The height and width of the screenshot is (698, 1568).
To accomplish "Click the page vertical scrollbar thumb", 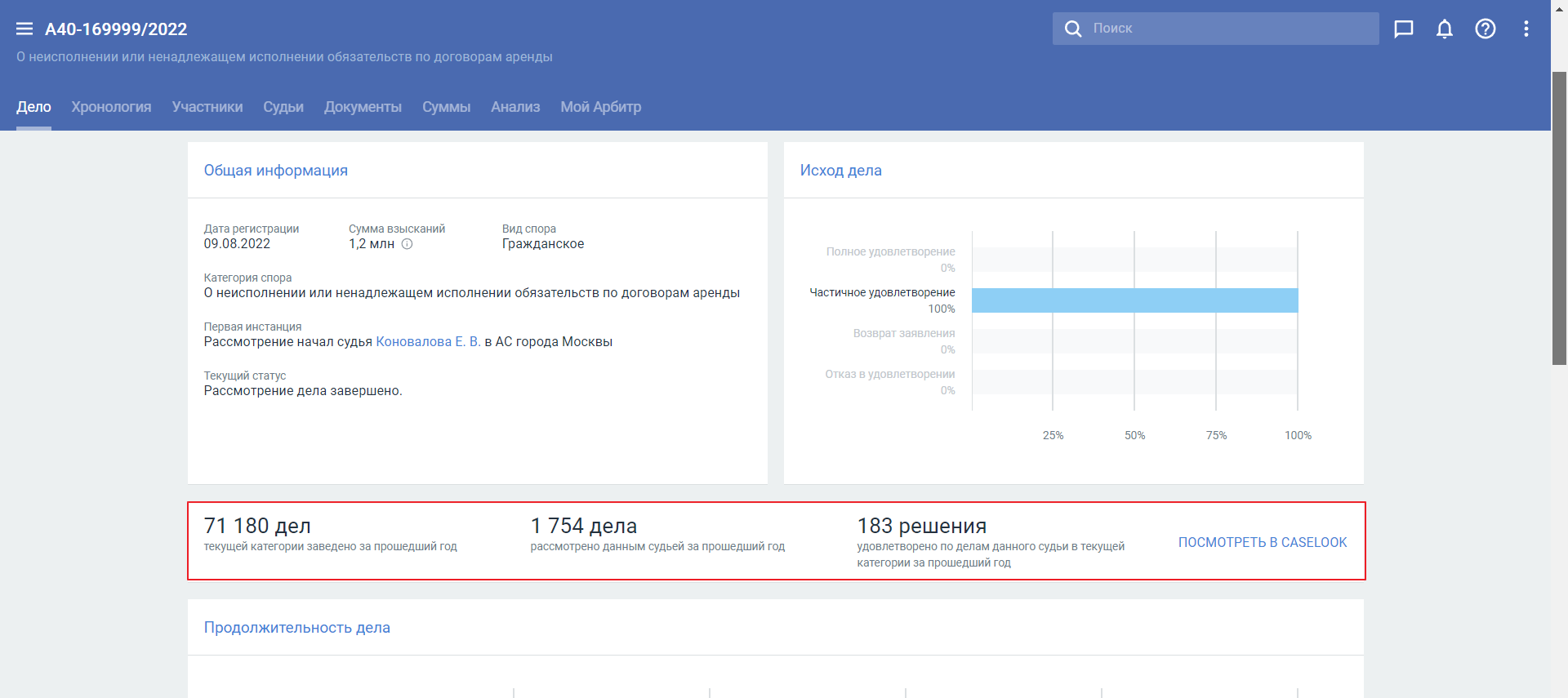I will click(1559, 218).
